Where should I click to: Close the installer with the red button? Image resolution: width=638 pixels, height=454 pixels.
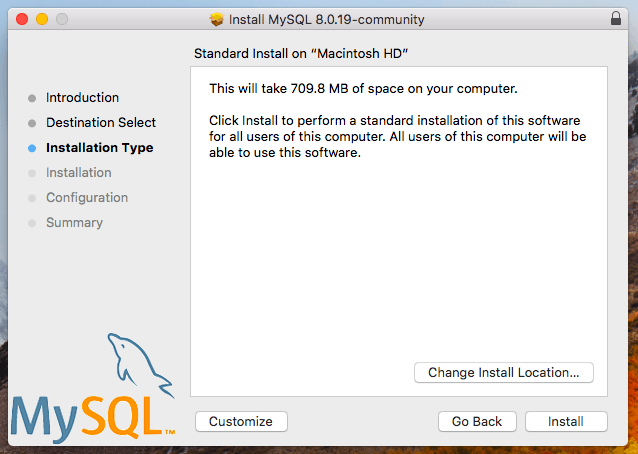22,19
